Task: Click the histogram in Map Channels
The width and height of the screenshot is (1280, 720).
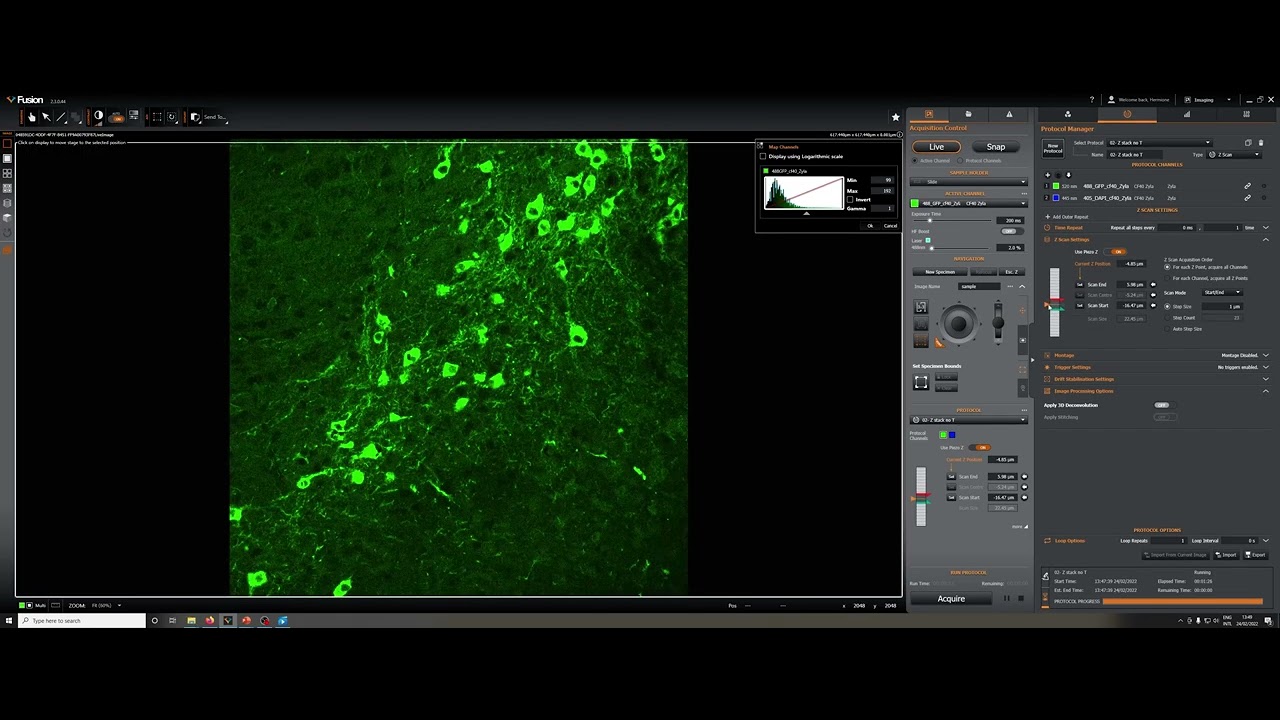Action: [803, 193]
